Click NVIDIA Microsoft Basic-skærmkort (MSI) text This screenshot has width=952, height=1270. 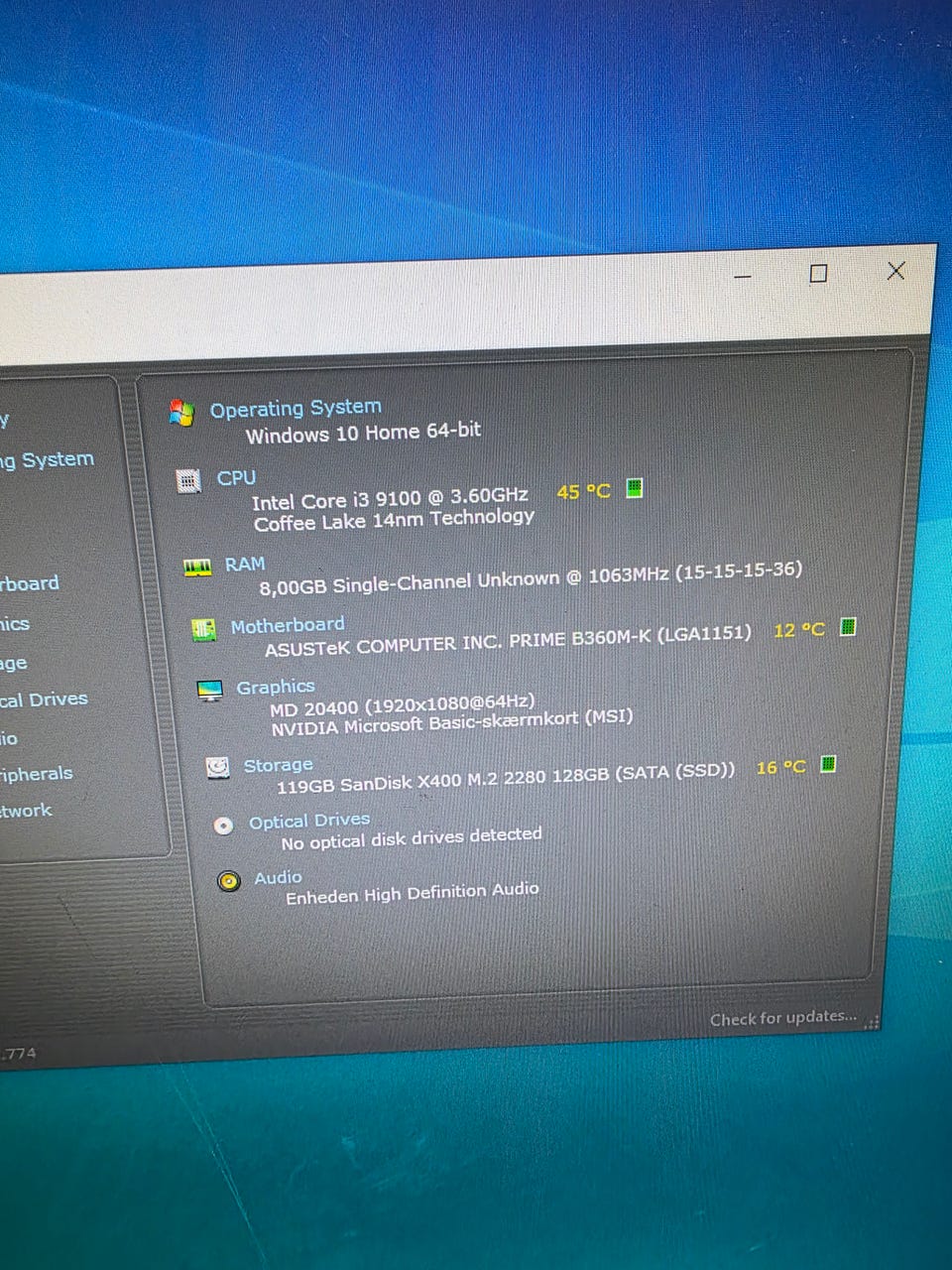click(x=451, y=722)
